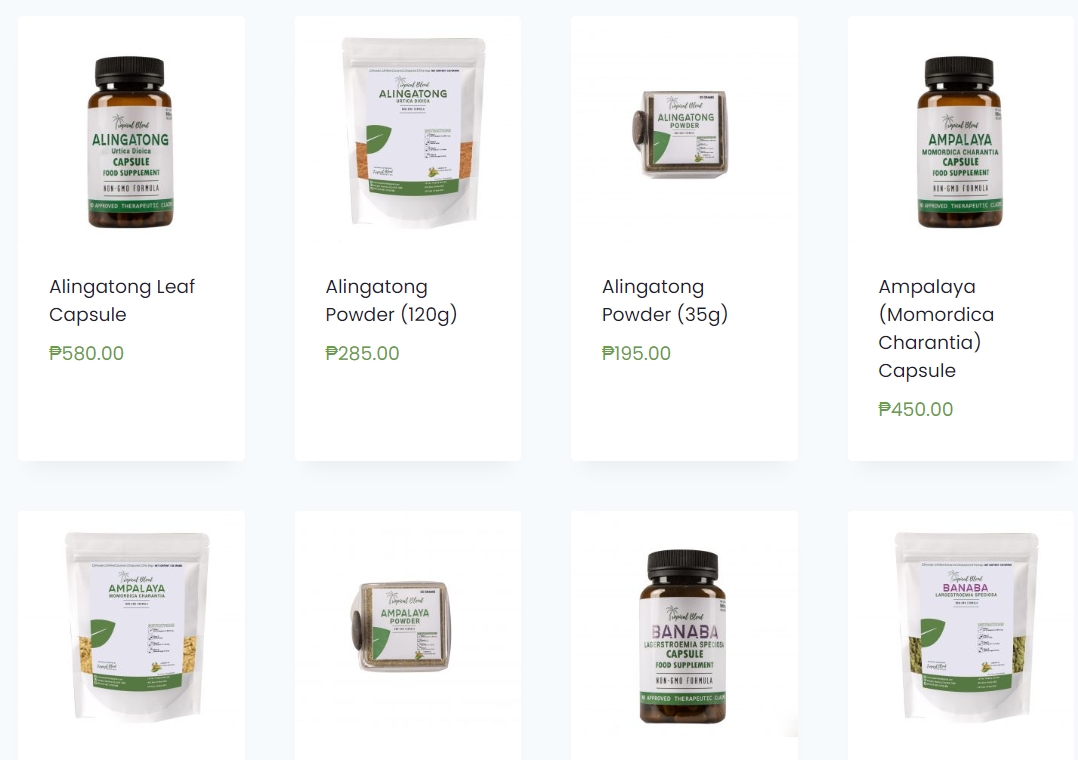Click the ₱580.00 price label
1078x760 pixels.
click(87, 354)
